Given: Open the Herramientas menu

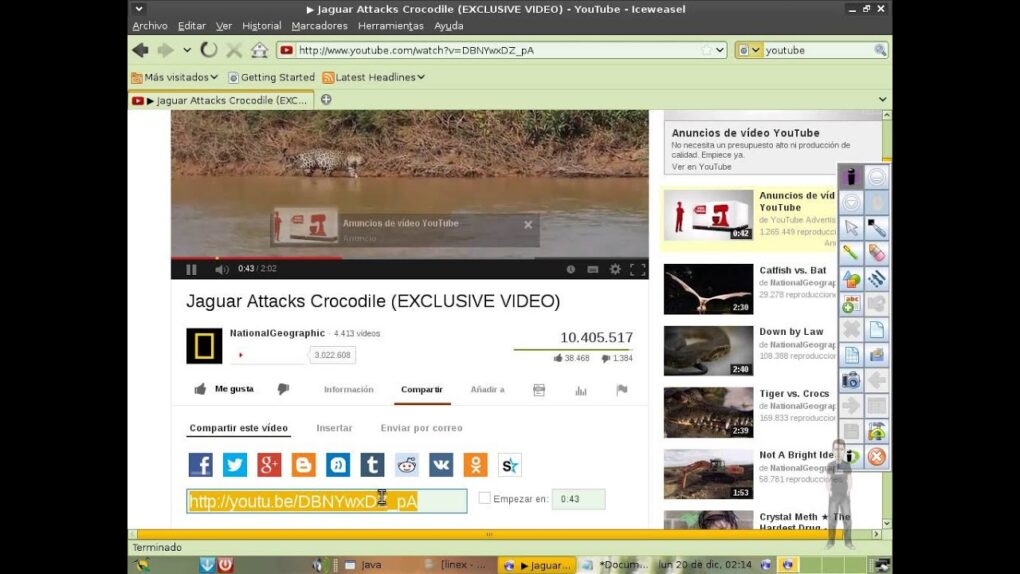Looking at the screenshot, I should pyautogui.click(x=390, y=26).
